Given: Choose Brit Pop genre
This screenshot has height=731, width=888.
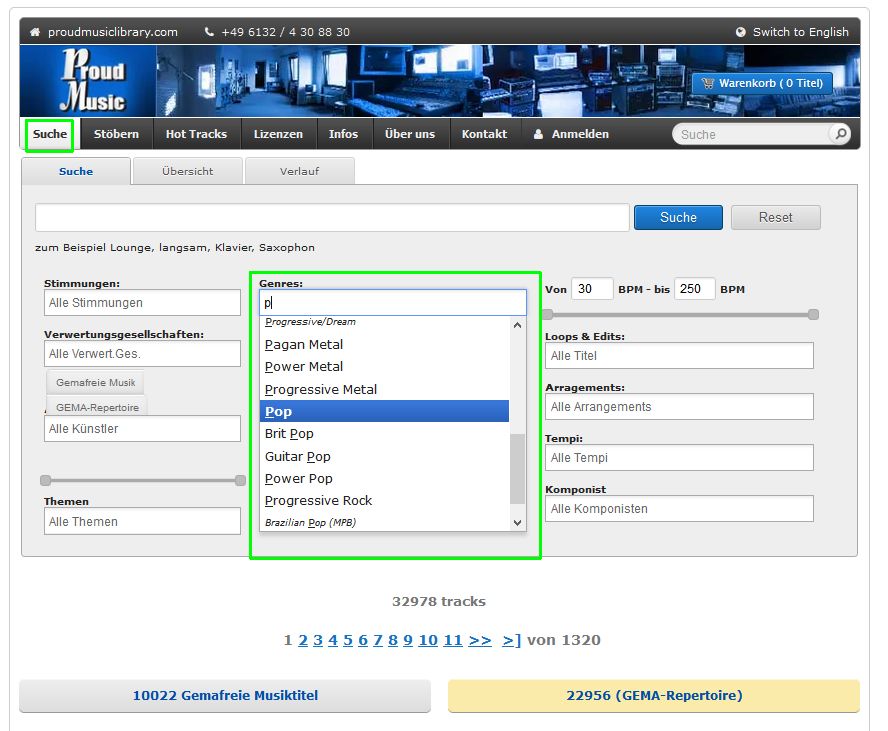Looking at the screenshot, I should click(385, 434).
